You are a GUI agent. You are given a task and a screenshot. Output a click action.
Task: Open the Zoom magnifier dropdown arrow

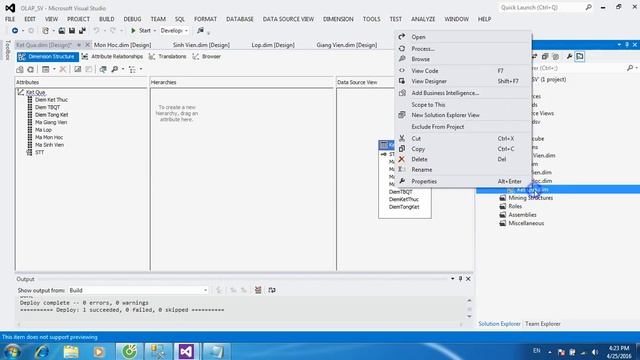pyautogui.click(x=123, y=69)
